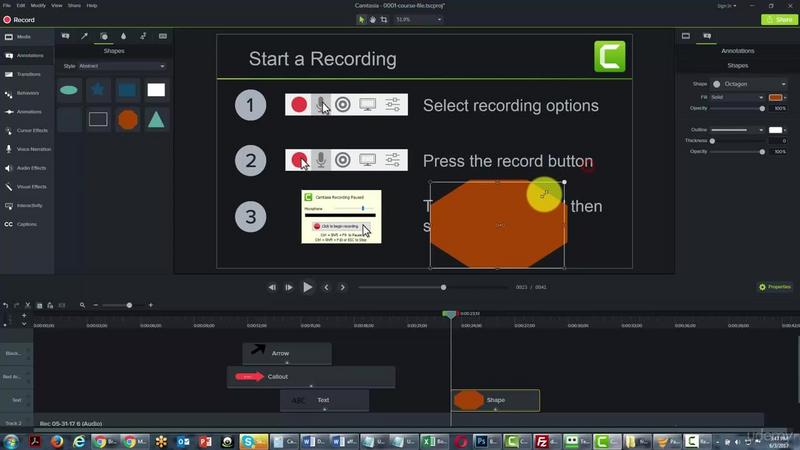800x450 pixels.
Task: Select the blue filled rectangle shape
Action: tap(127, 90)
